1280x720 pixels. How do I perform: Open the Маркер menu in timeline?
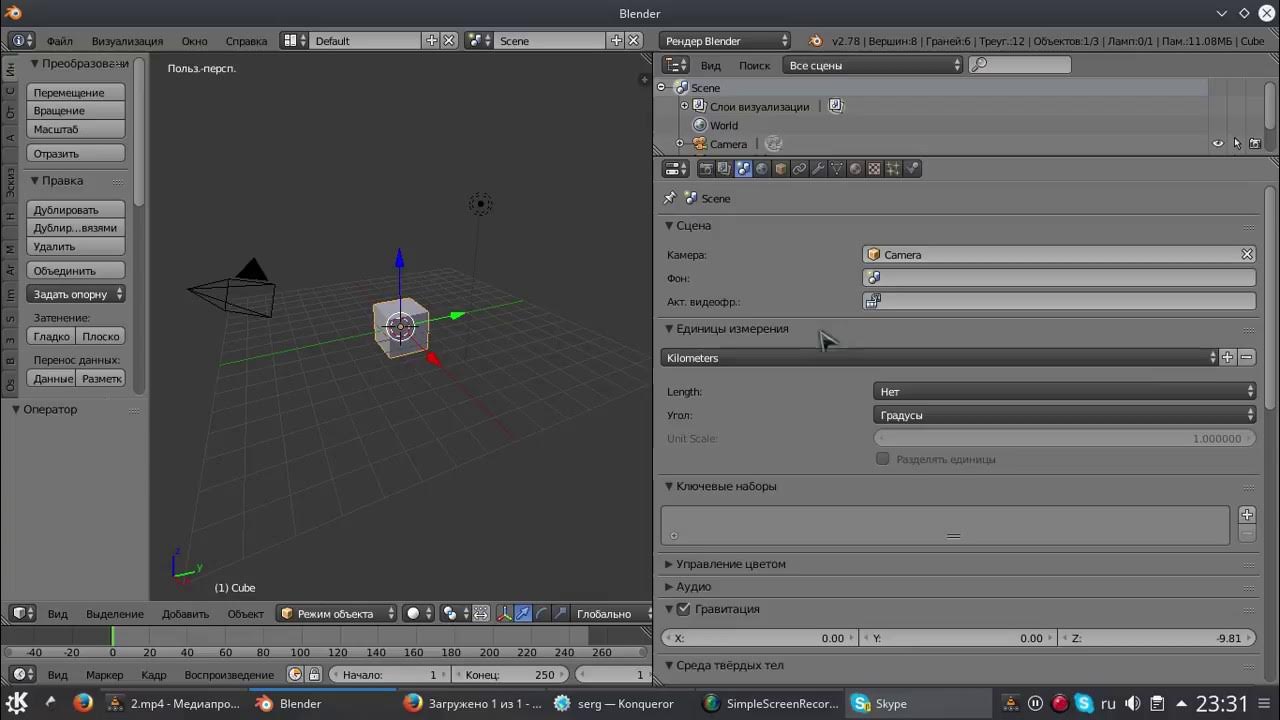[x=105, y=675]
